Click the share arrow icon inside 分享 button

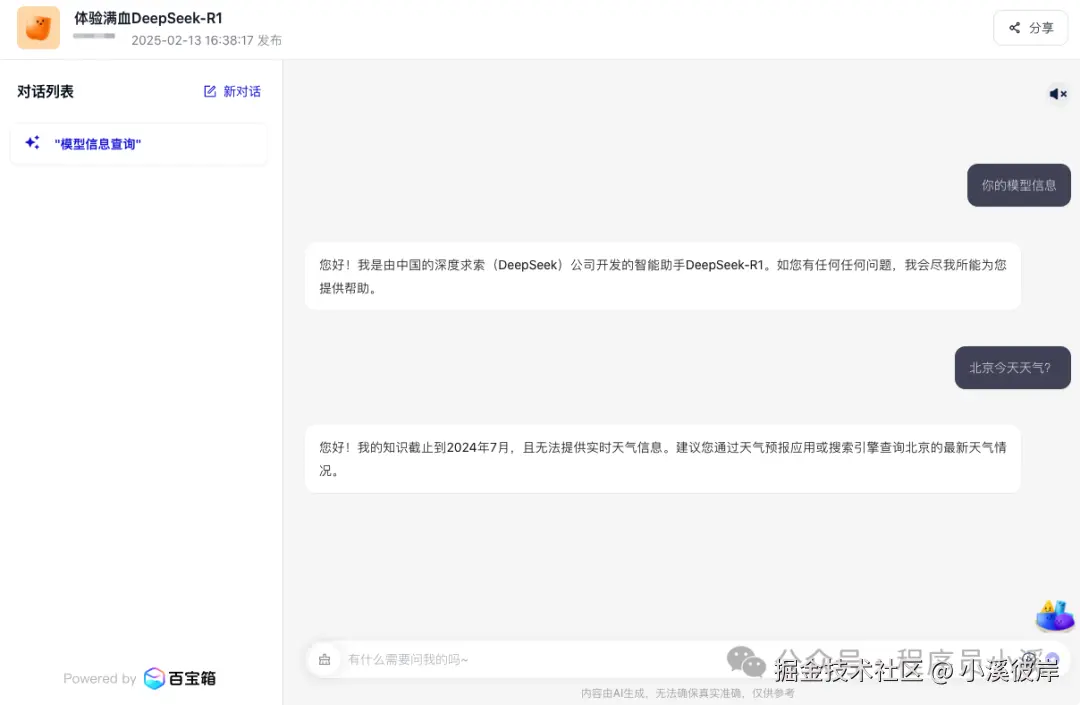pyautogui.click(x=1014, y=28)
